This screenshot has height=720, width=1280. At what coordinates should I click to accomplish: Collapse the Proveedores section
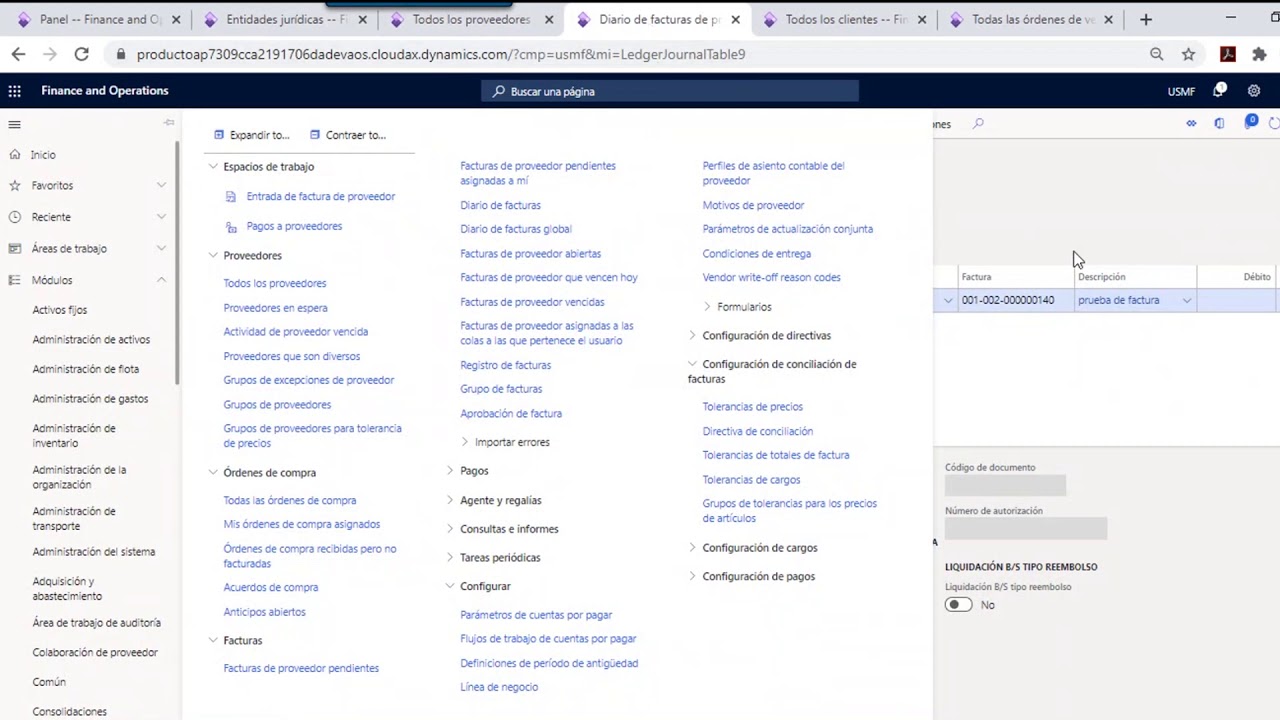213,256
